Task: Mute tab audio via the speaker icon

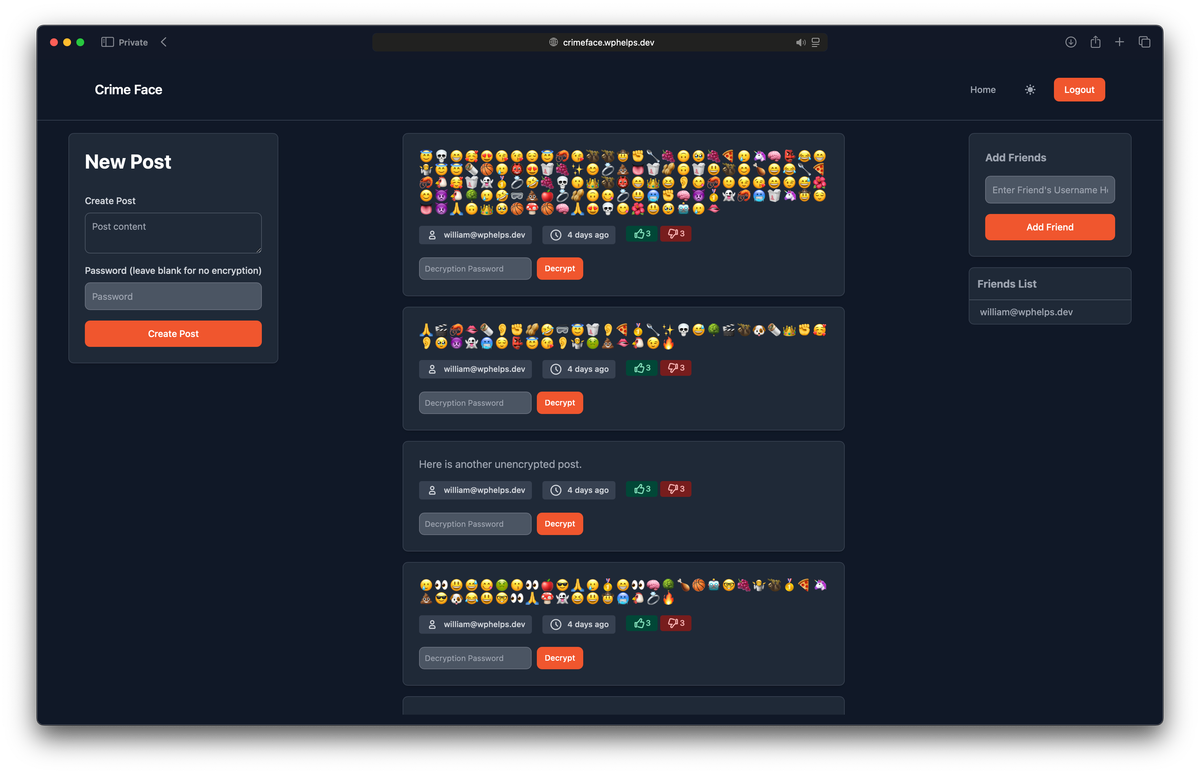Action: coord(800,42)
